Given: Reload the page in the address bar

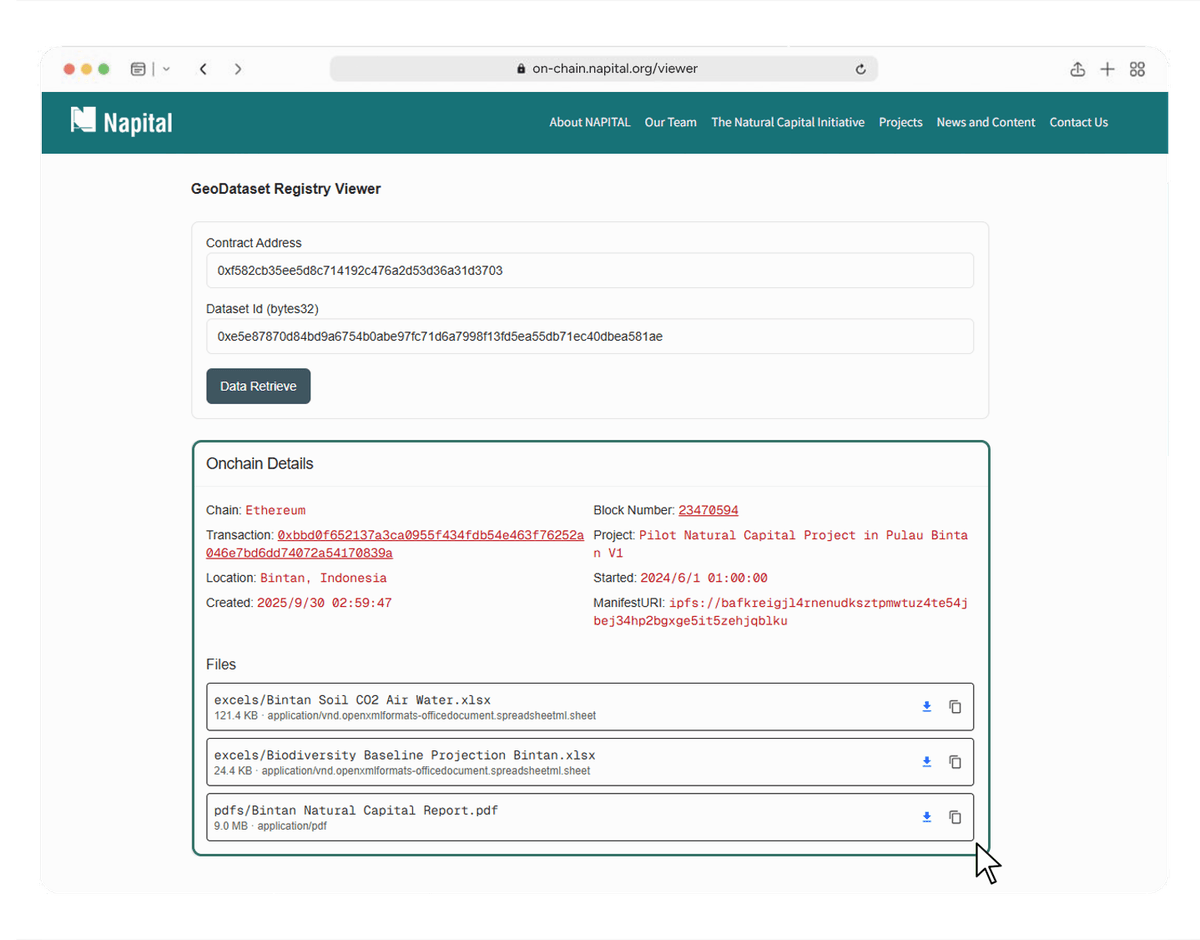Looking at the screenshot, I should pyautogui.click(x=860, y=69).
